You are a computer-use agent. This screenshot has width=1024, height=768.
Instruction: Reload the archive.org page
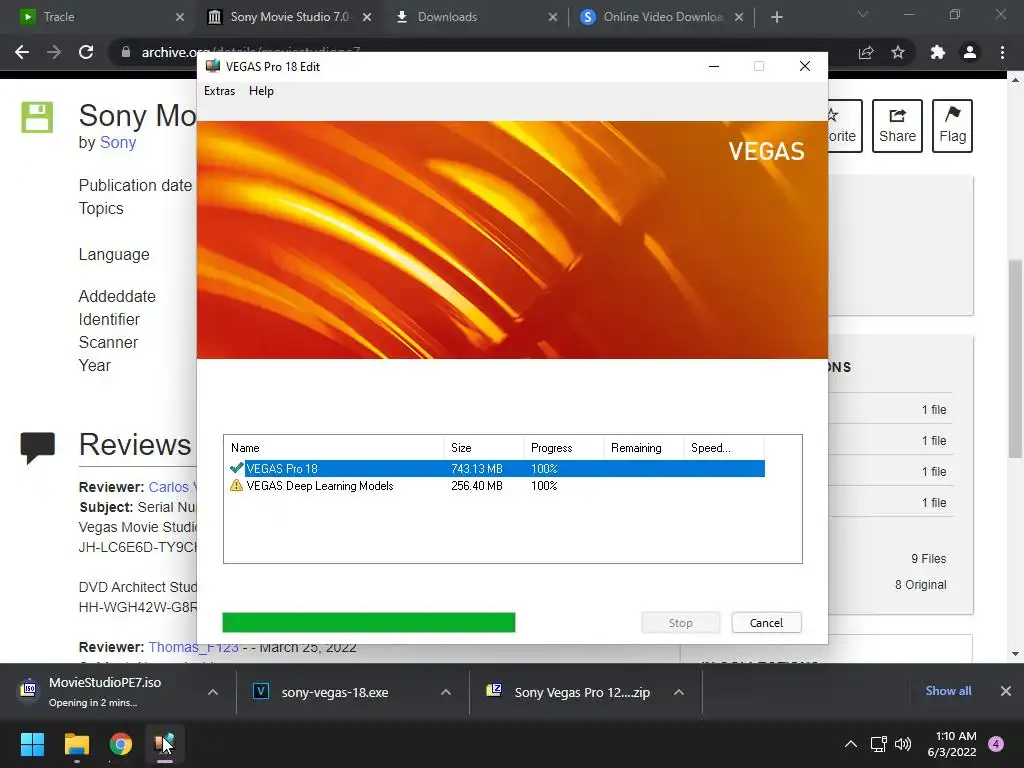86,52
